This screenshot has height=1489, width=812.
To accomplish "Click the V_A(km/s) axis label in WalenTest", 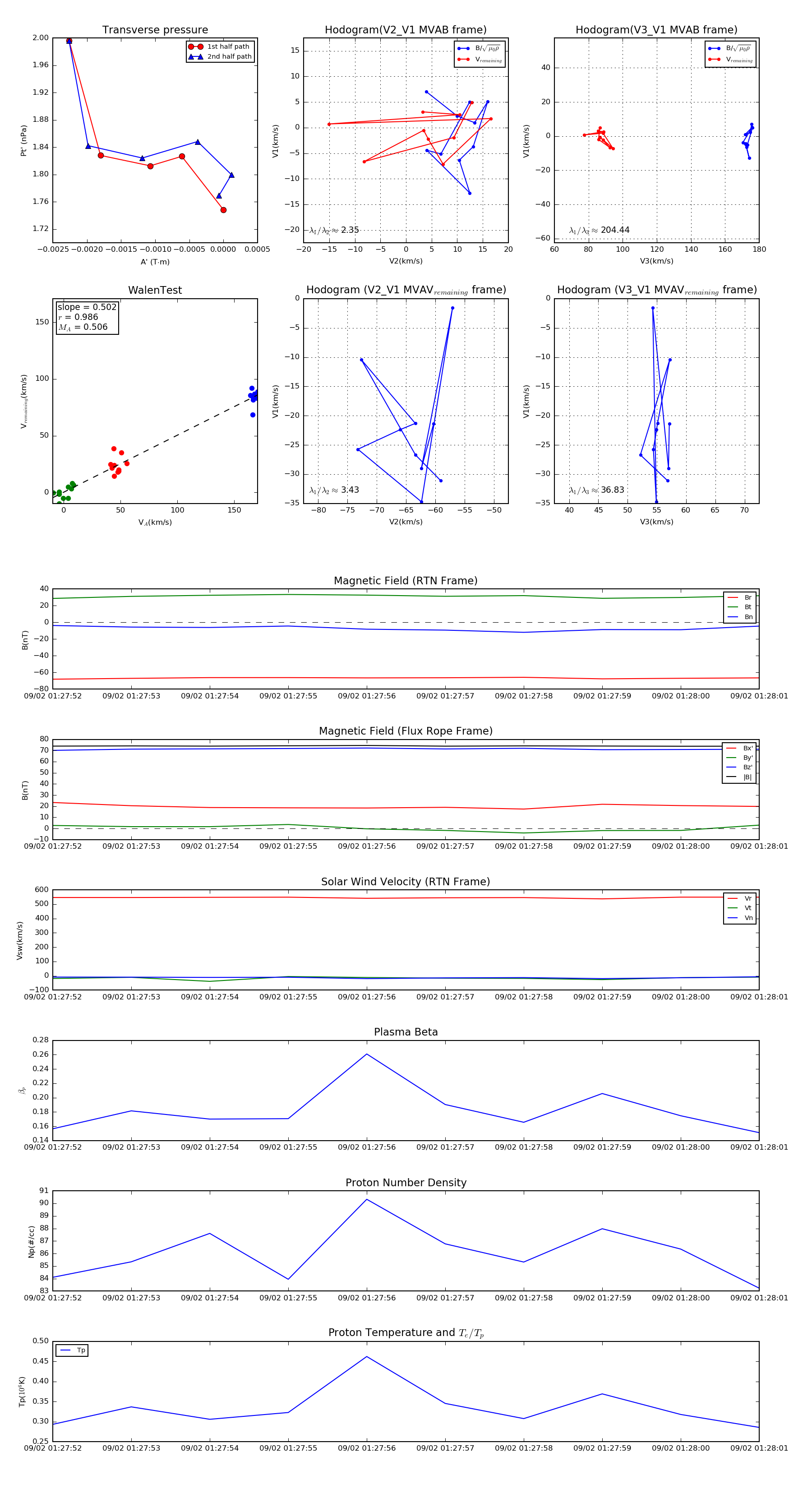I will (155, 523).
